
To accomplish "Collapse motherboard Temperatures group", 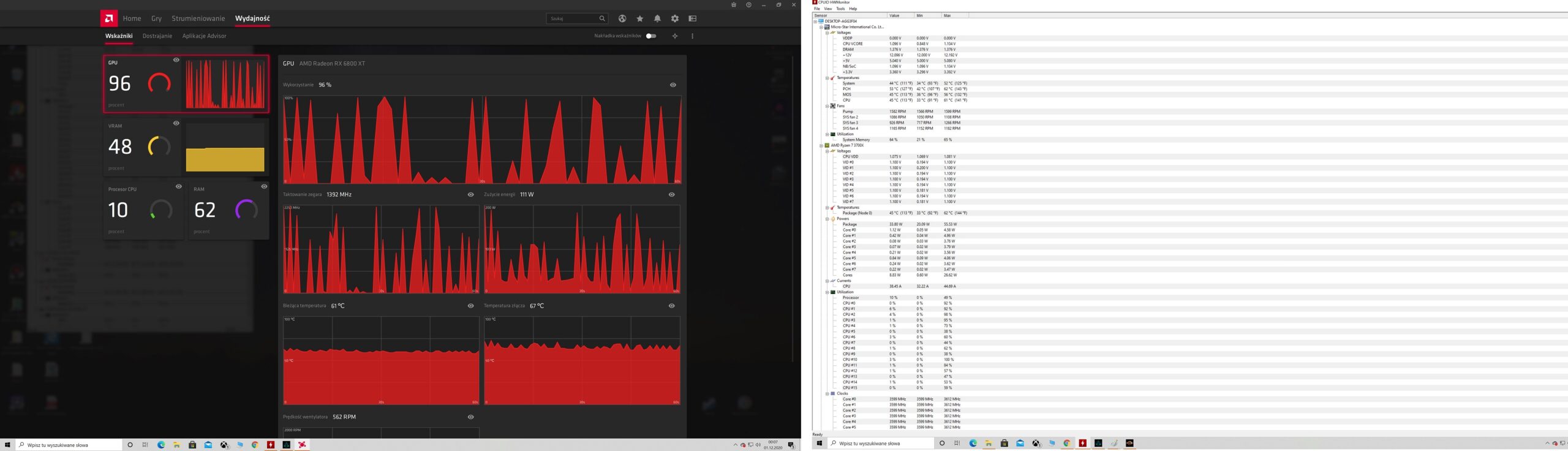I will (827, 78).
